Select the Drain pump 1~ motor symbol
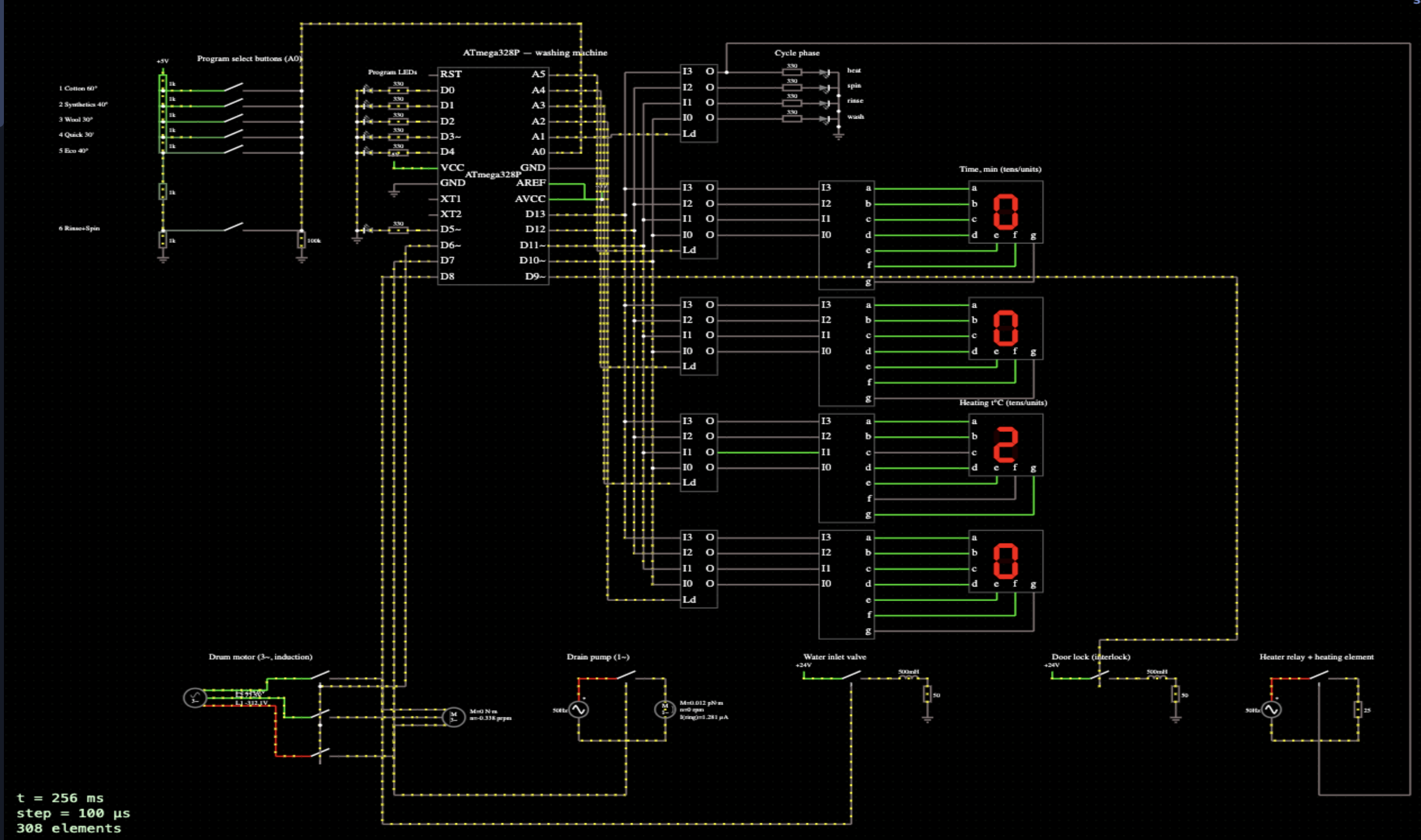Image resolution: width=1421 pixels, height=840 pixels. (665, 709)
